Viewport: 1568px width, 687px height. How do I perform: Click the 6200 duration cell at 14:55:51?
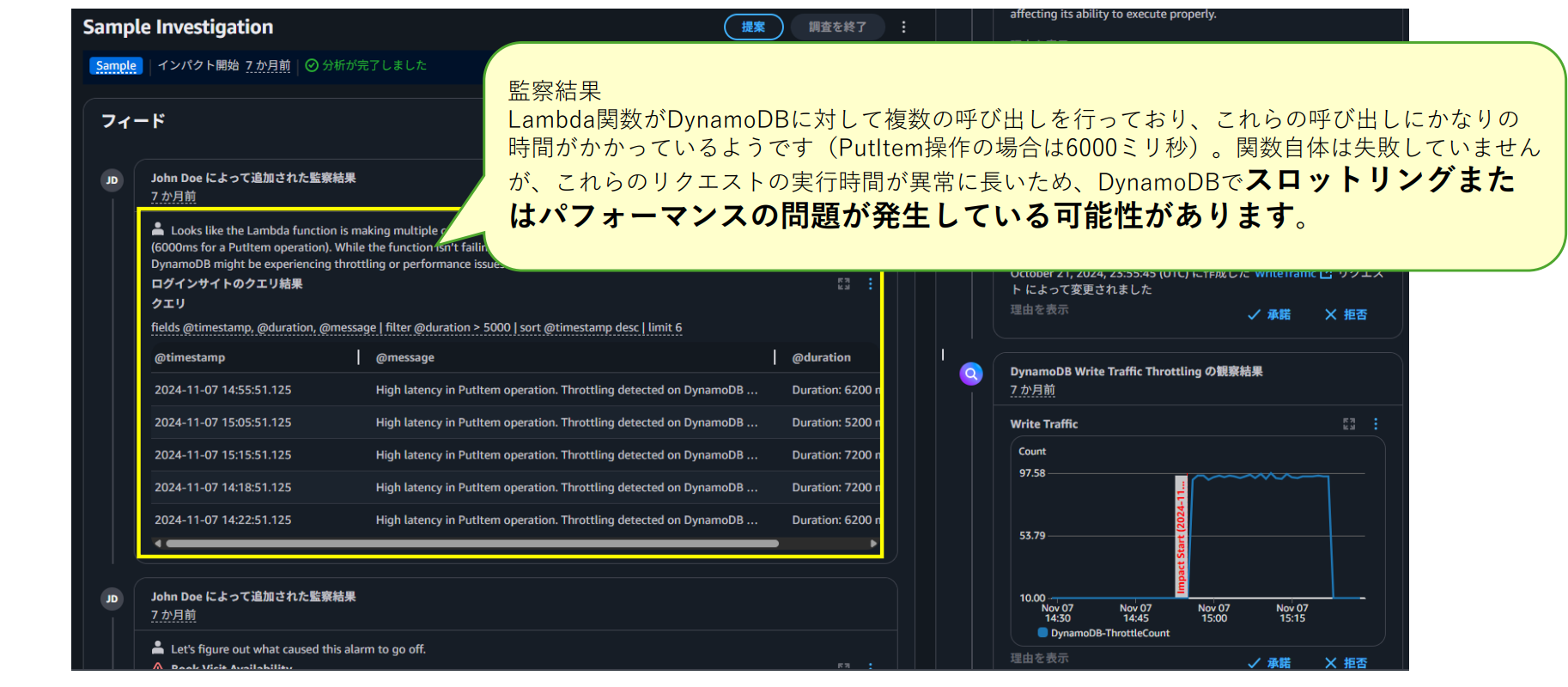coord(836,390)
